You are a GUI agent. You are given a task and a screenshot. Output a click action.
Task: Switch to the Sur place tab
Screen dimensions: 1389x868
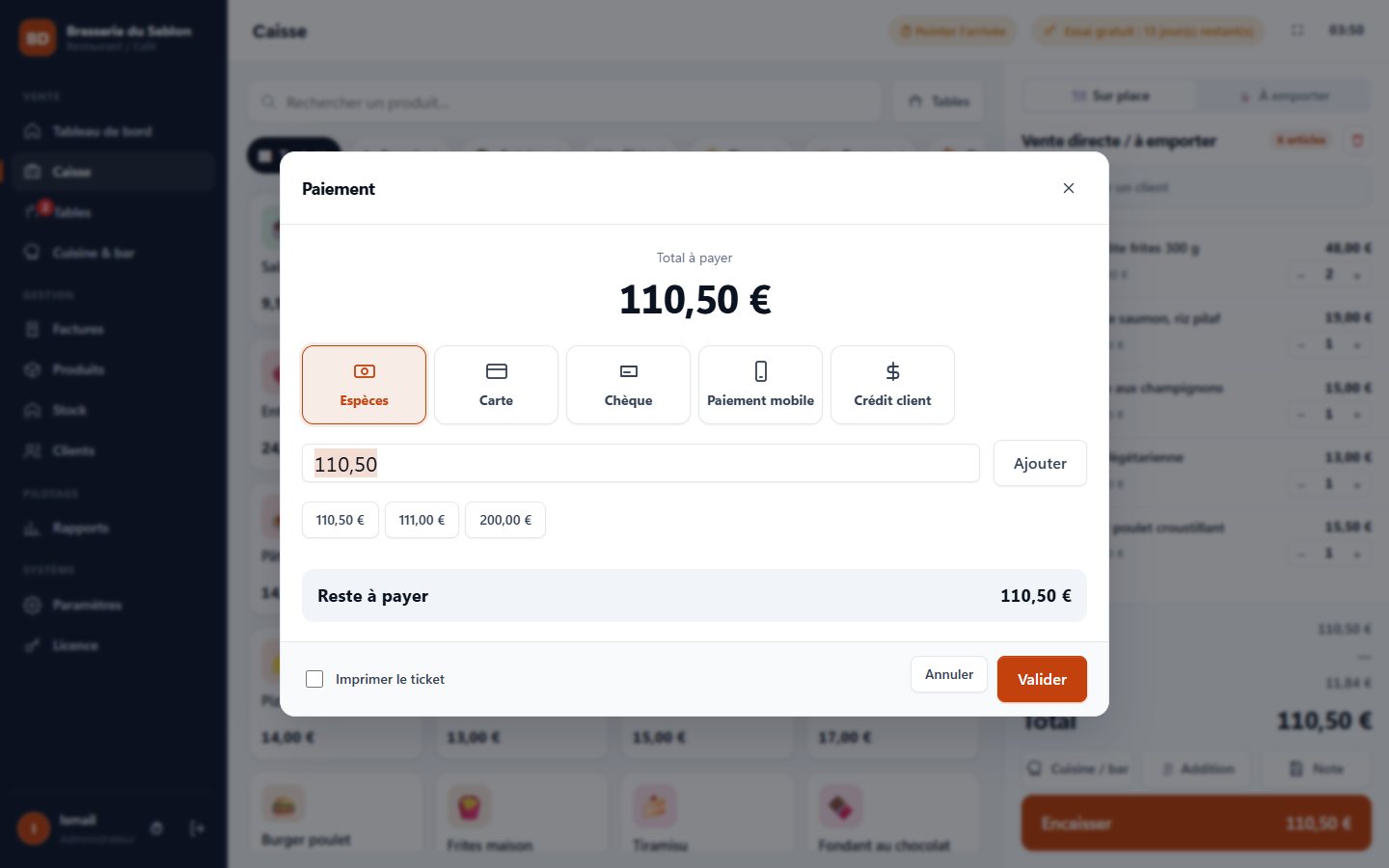(1110, 95)
